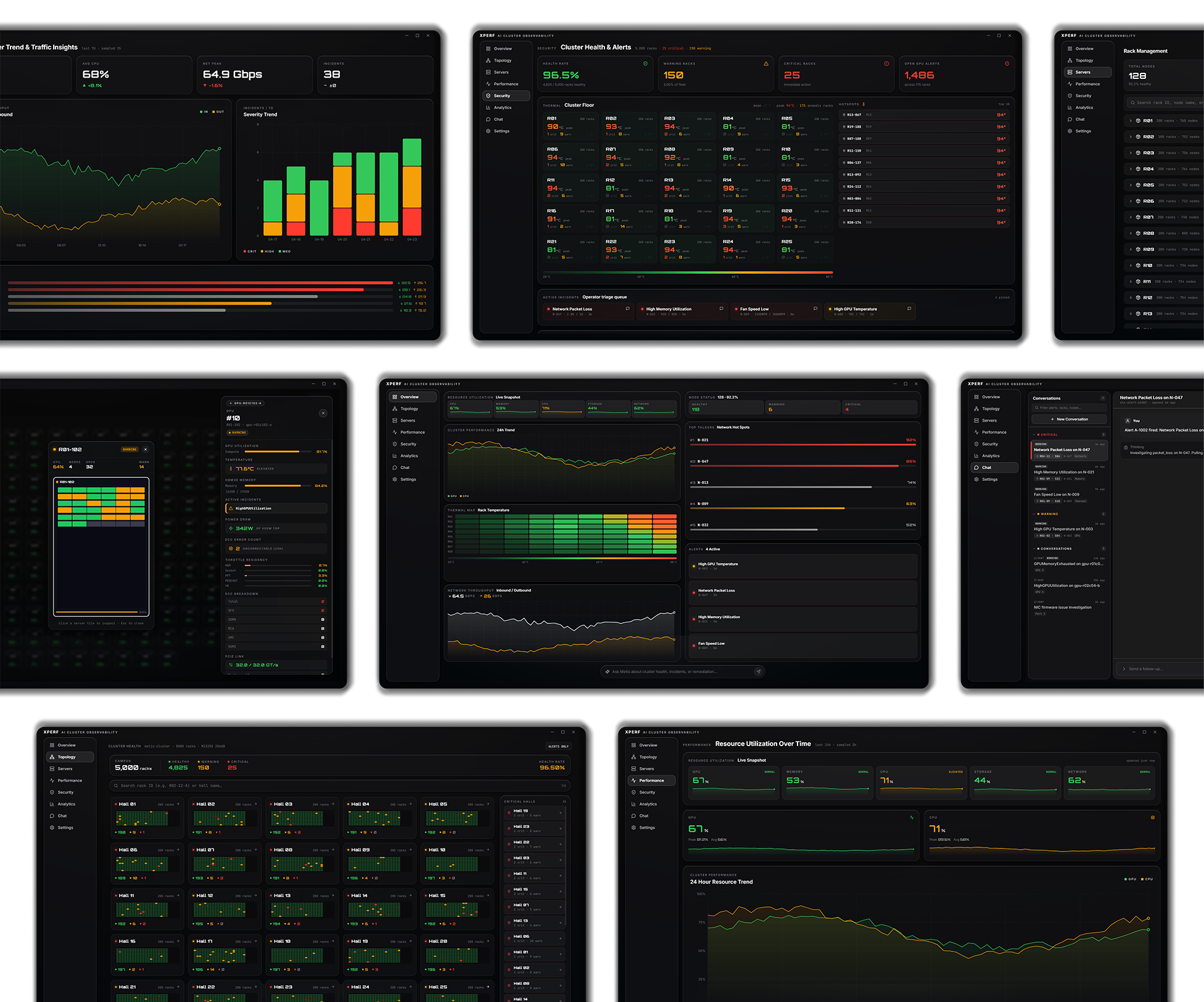1204x1002 pixels.
Task: Open the R13 tile on the Cluster Floor
Action: (x=687, y=188)
